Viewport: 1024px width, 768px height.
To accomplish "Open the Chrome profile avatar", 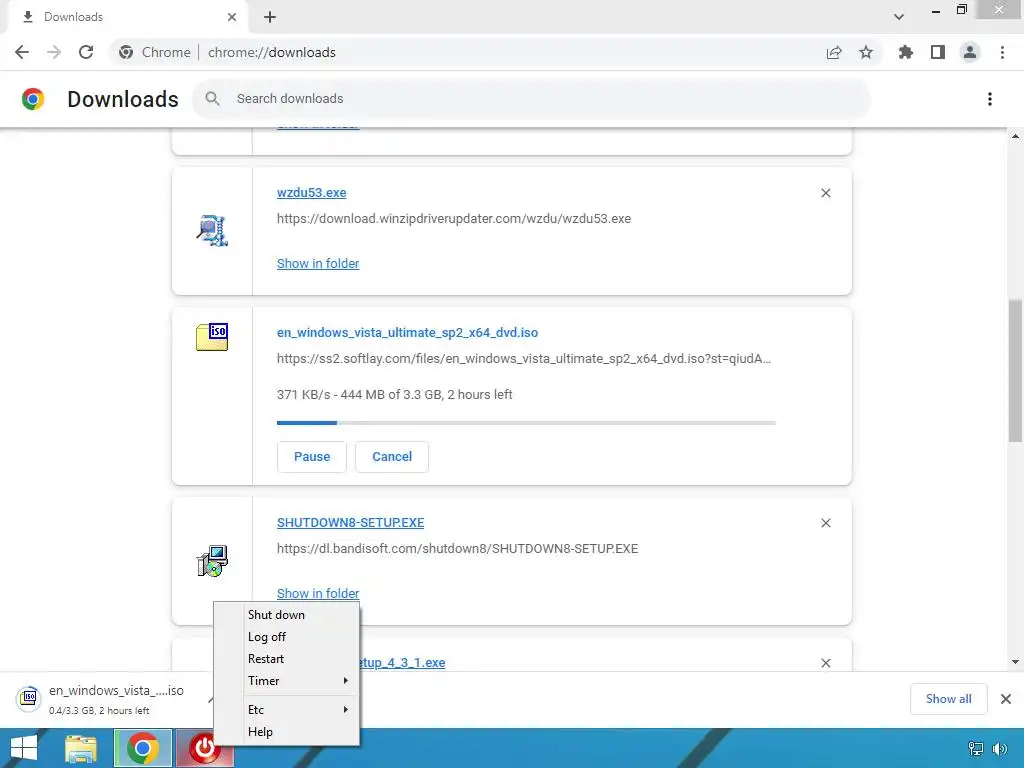I will click(970, 52).
